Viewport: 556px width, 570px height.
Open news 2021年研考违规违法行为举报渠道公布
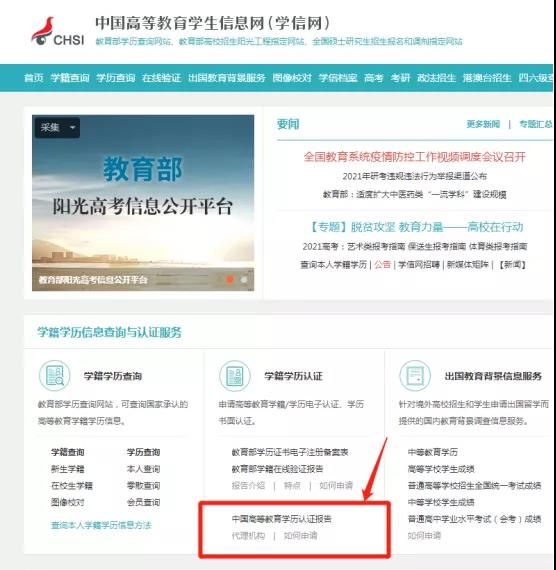(415, 176)
